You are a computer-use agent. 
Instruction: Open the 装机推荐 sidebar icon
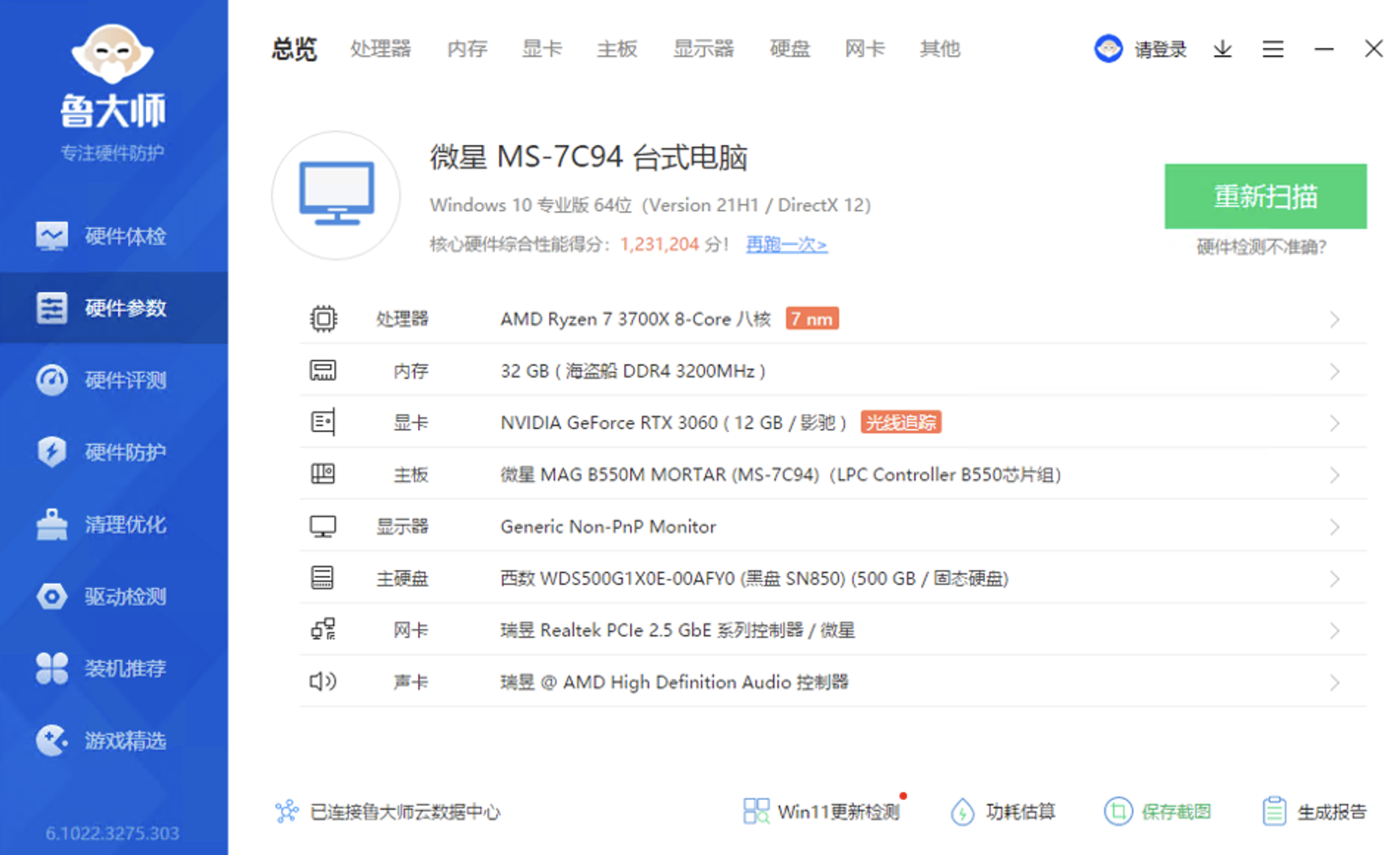(52, 668)
